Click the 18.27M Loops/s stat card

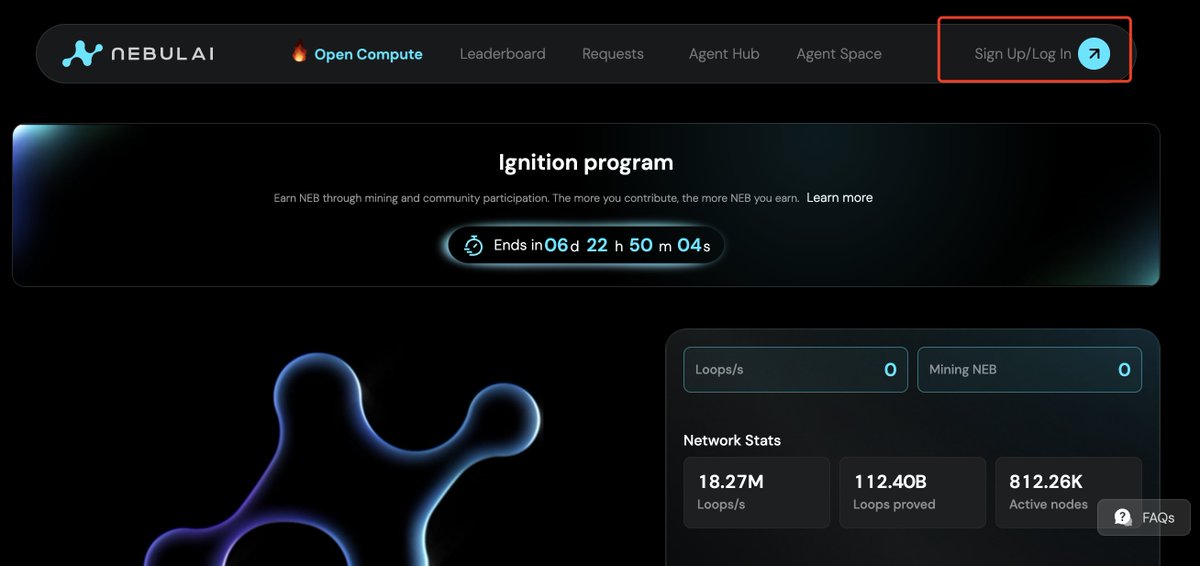pos(757,492)
